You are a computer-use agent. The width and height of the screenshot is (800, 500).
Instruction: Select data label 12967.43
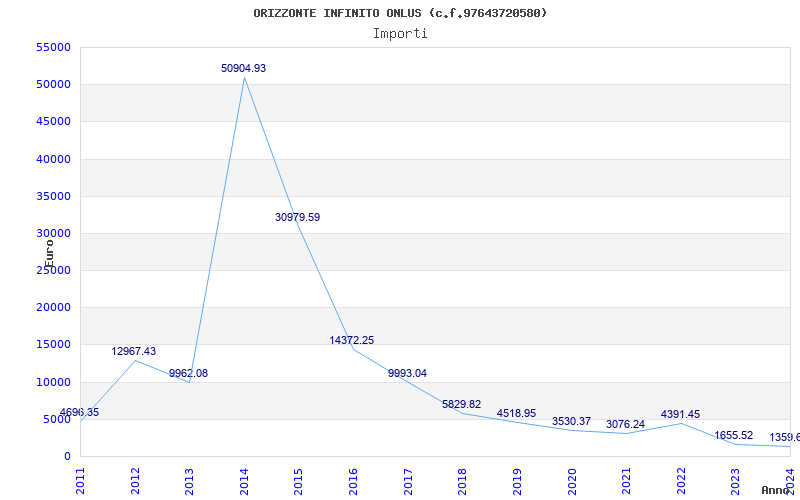tap(134, 352)
